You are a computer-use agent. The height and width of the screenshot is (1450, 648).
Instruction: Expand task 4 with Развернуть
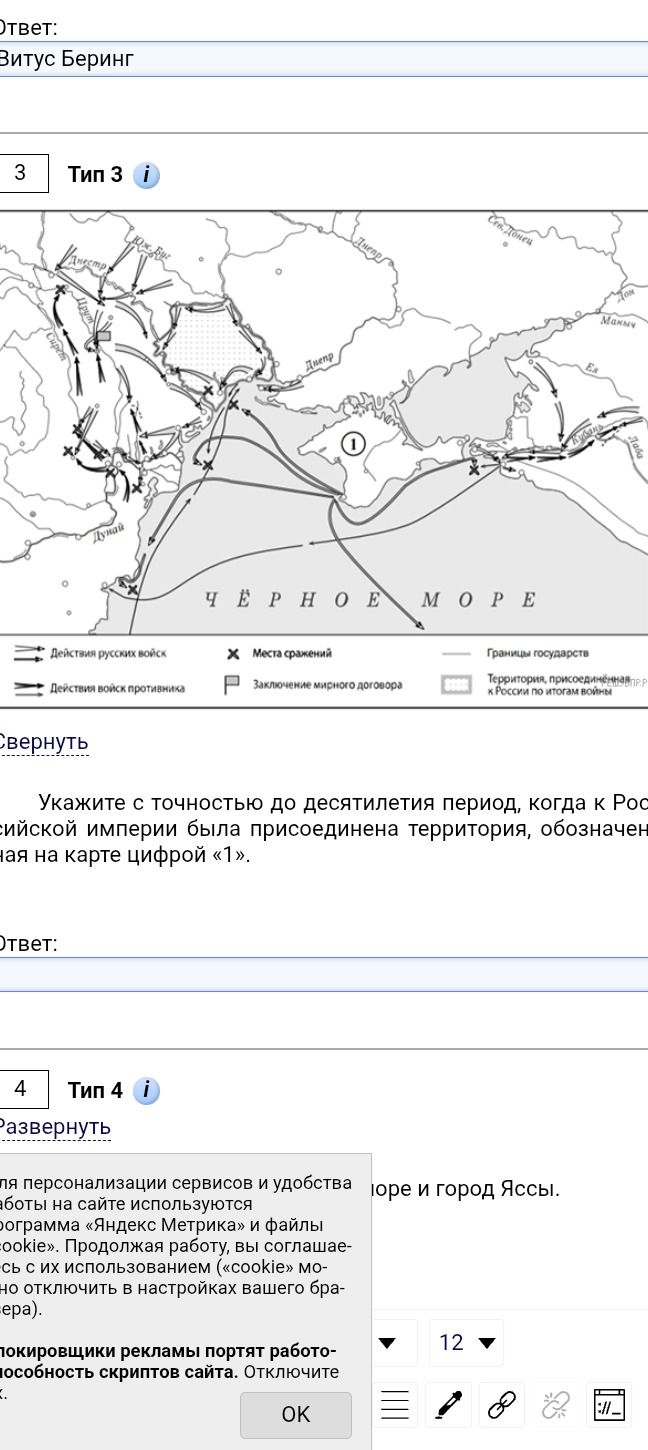[x=53, y=1127]
